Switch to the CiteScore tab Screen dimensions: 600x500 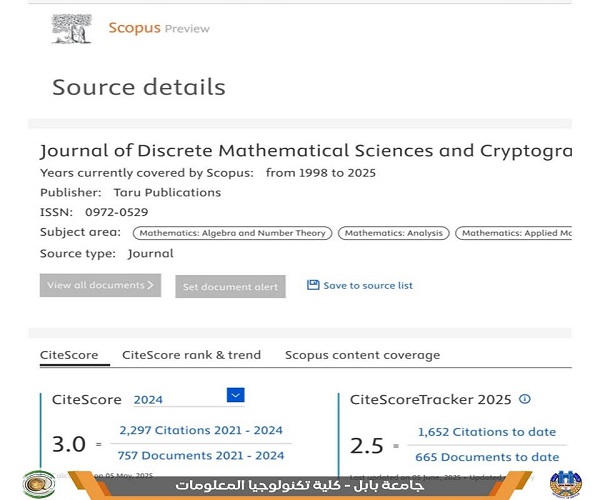pyautogui.click(x=69, y=355)
